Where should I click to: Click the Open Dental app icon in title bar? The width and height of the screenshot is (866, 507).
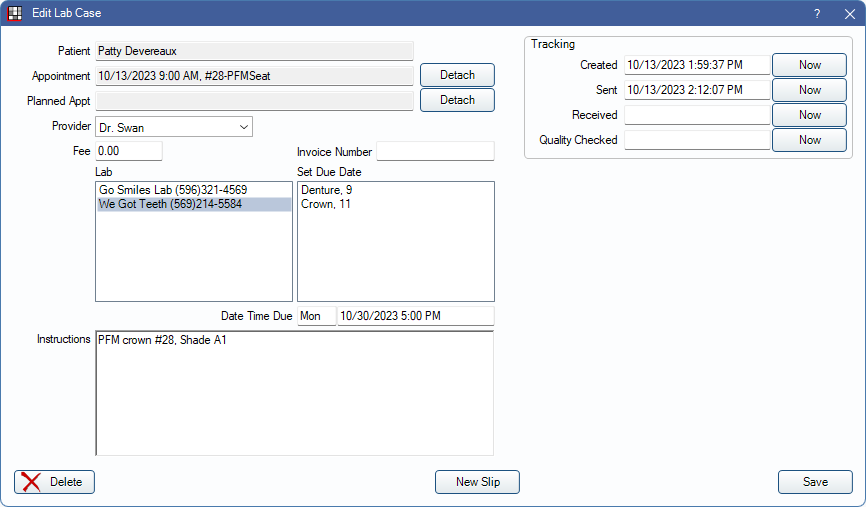(x=15, y=13)
